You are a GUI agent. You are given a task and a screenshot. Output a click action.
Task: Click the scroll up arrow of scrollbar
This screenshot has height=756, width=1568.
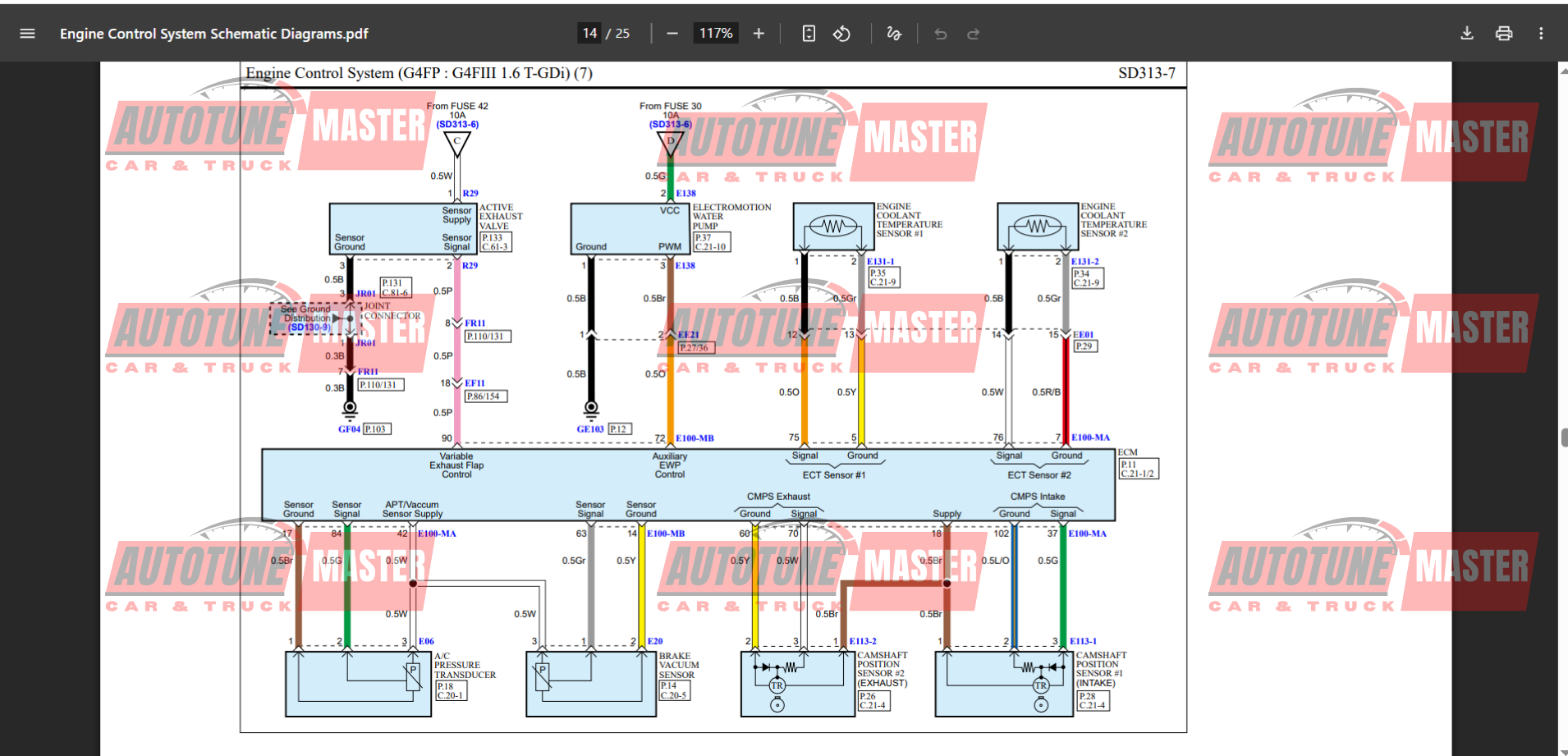click(1563, 71)
